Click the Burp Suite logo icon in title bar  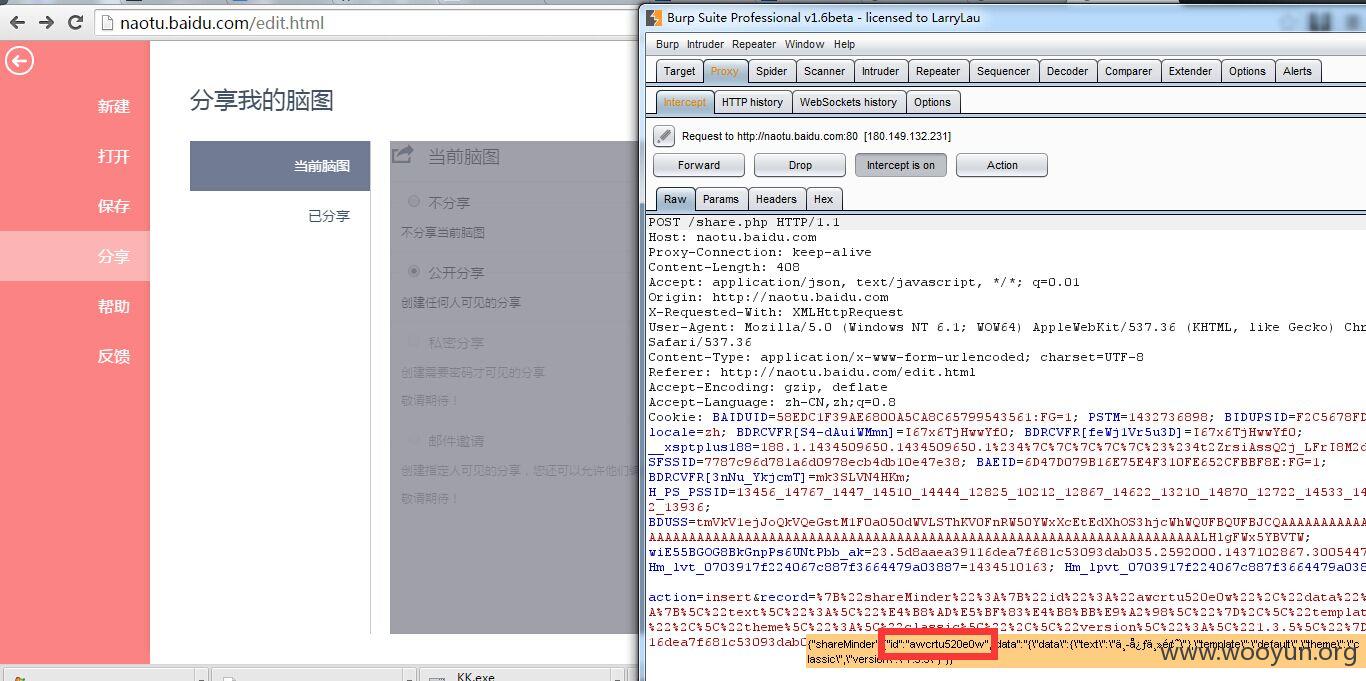(654, 17)
